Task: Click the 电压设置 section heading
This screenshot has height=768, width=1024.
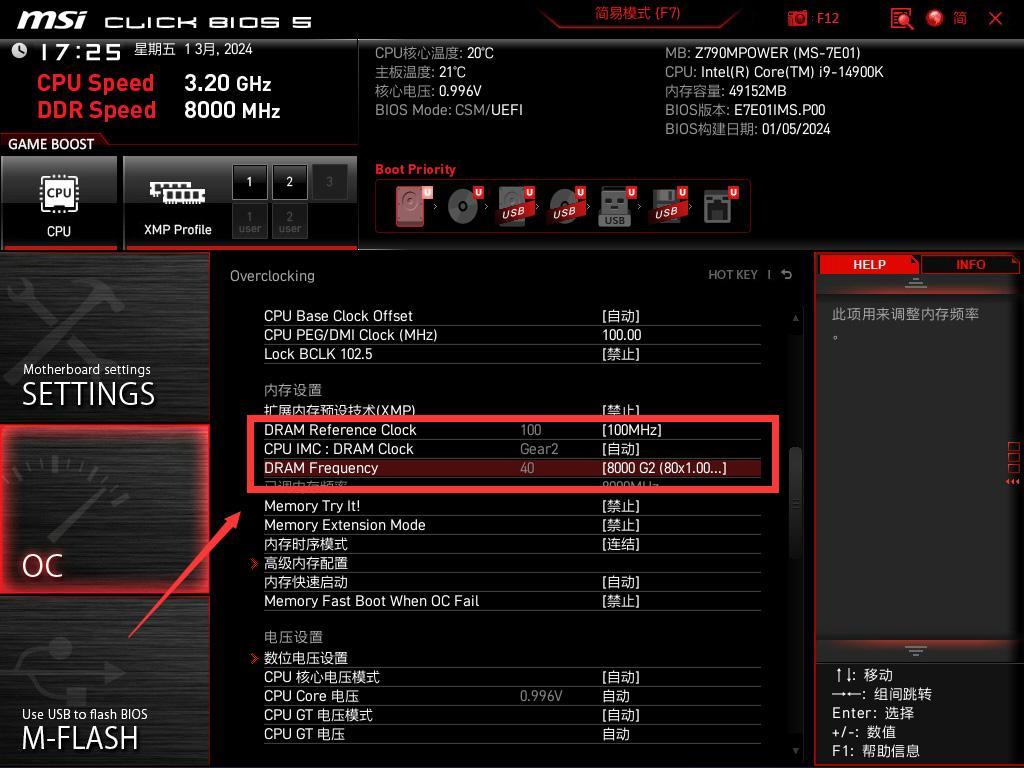Action: coord(293,637)
